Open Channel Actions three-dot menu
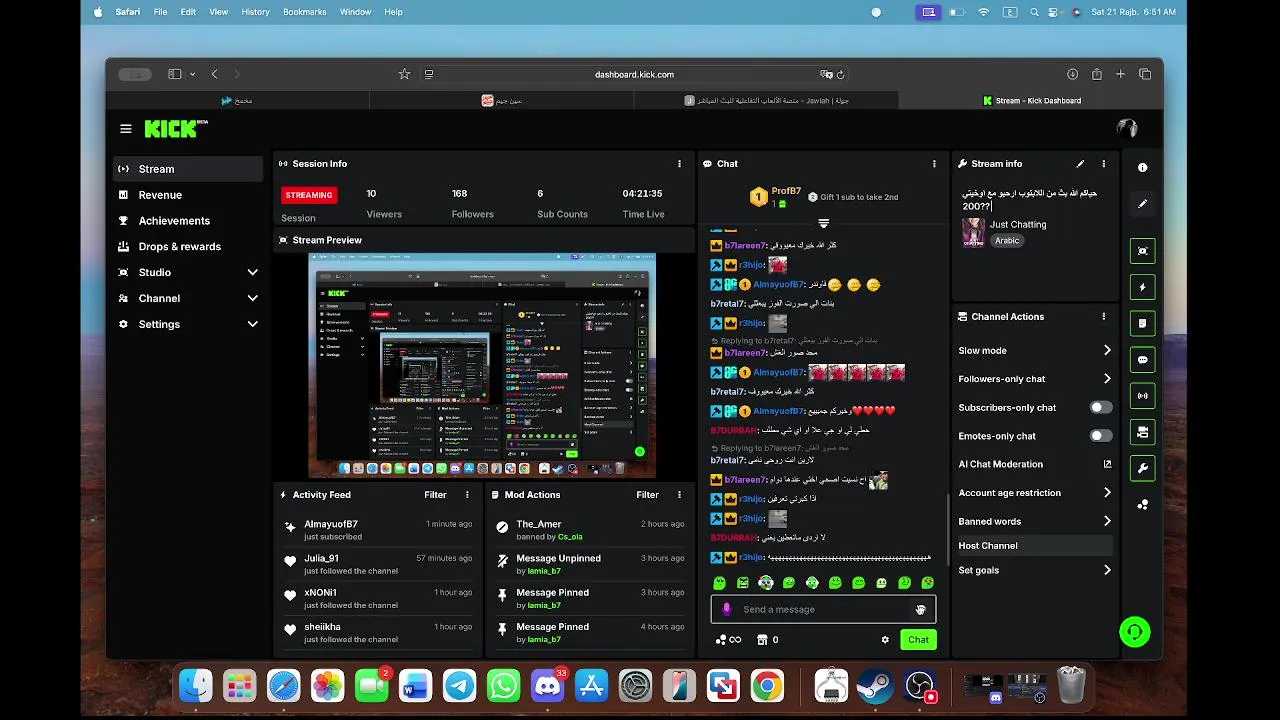Screen dimensions: 1280x720 1104,317
